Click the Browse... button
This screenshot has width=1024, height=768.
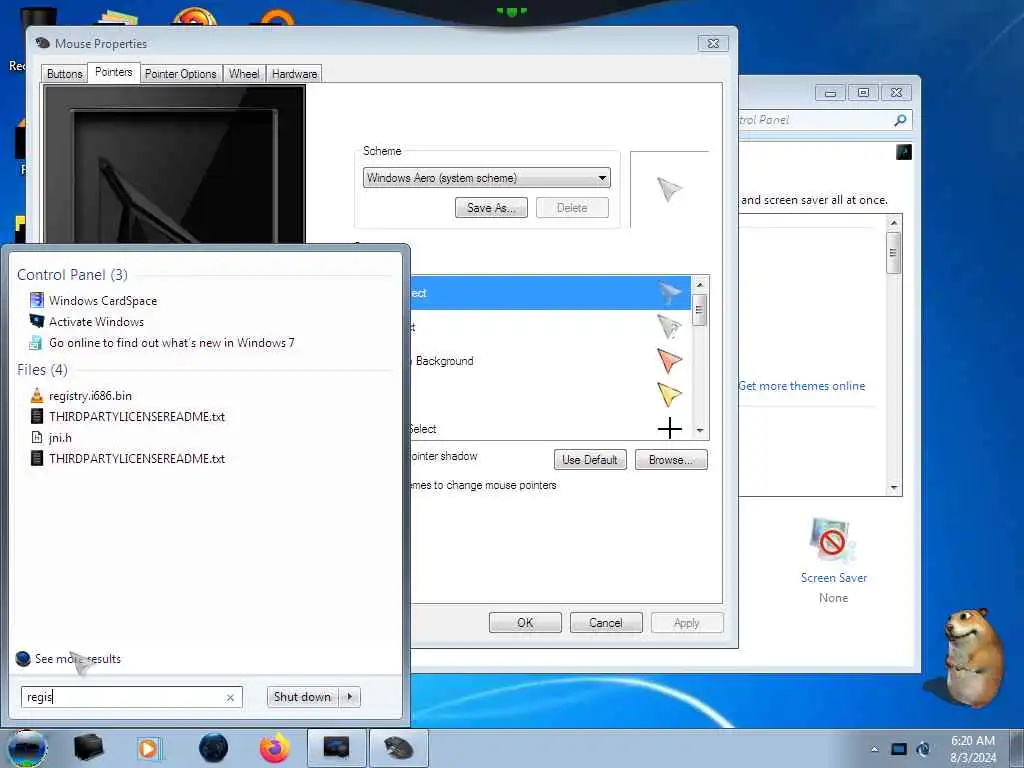(x=671, y=460)
